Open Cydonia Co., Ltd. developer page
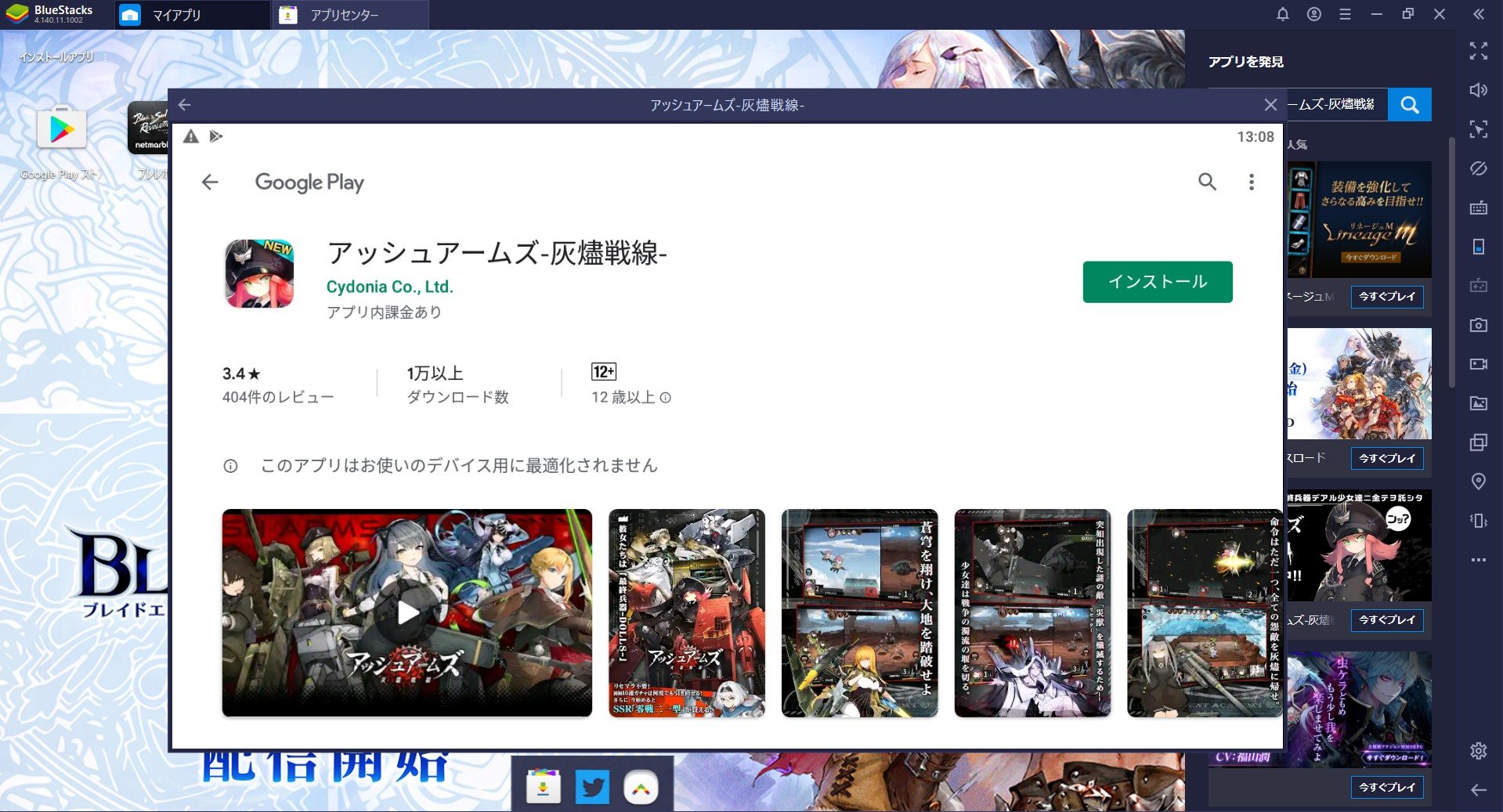 (x=389, y=287)
